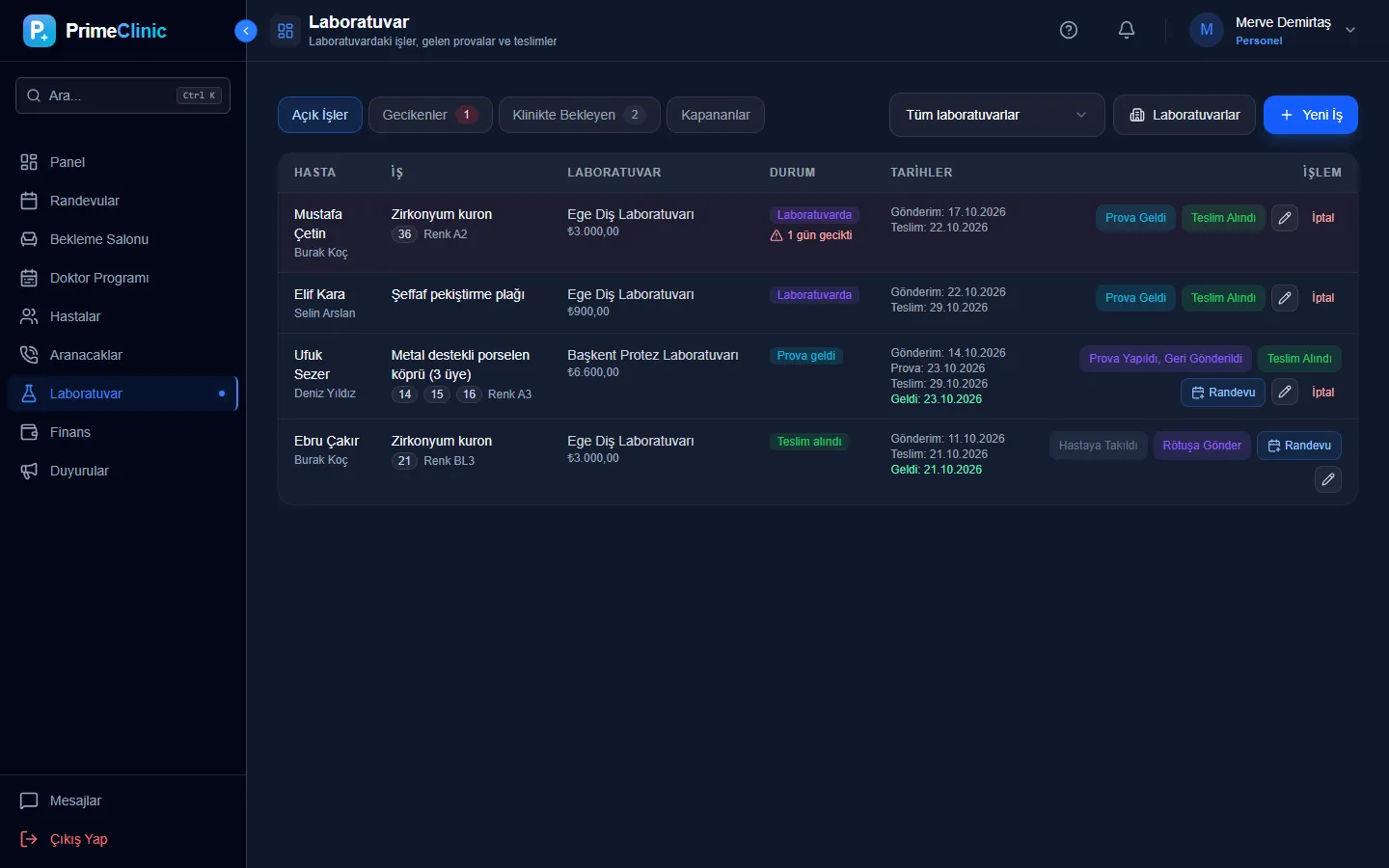This screenshot has width=1389, height=868.
Task: Open the notifications bell
Action: coord(1127,30)
